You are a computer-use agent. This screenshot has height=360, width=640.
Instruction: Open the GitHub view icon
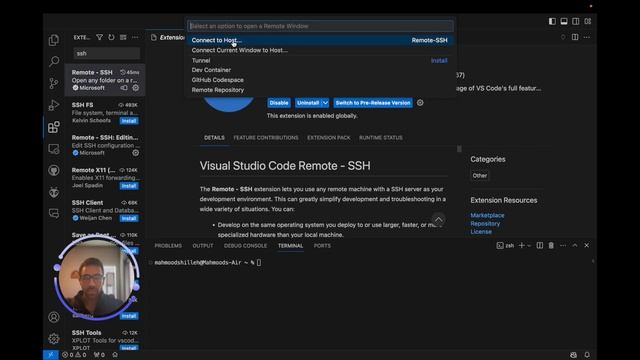click(x=54, y=170)
